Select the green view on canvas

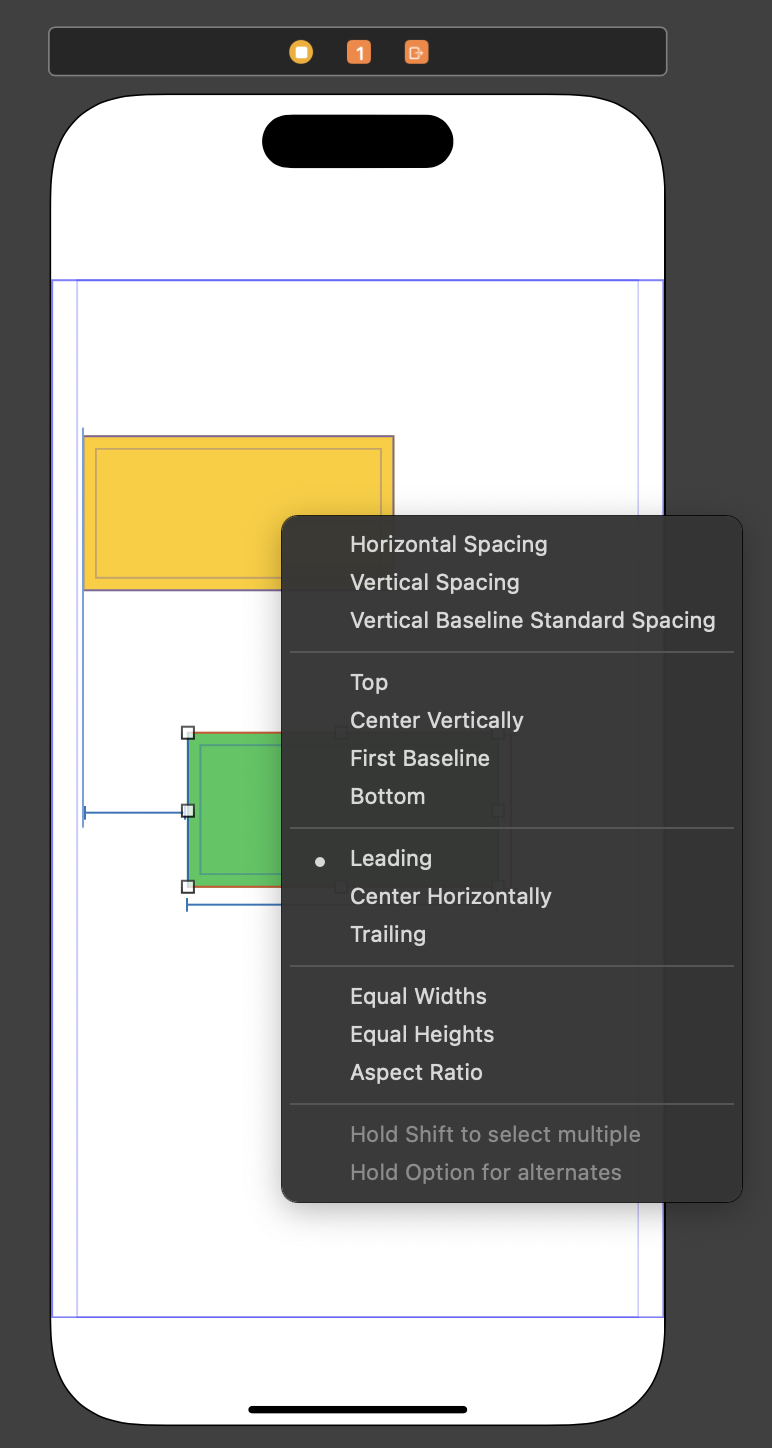(x=235, y=809)
